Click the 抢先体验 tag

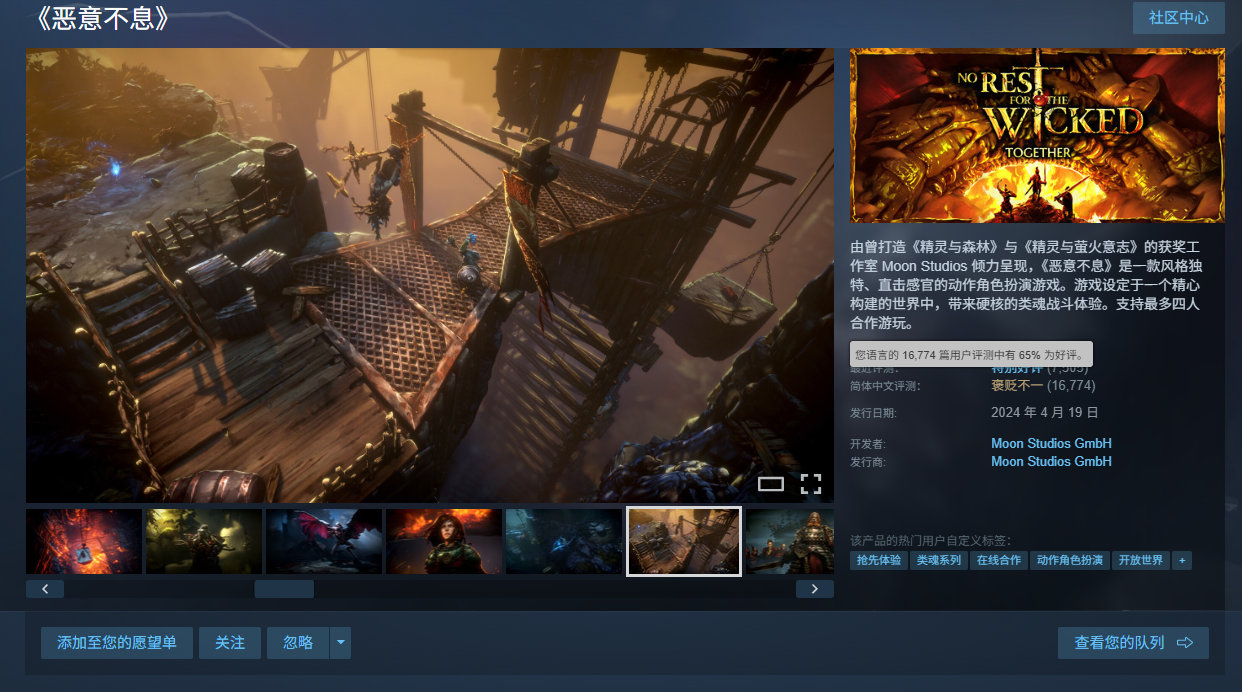tap(878, 560)
